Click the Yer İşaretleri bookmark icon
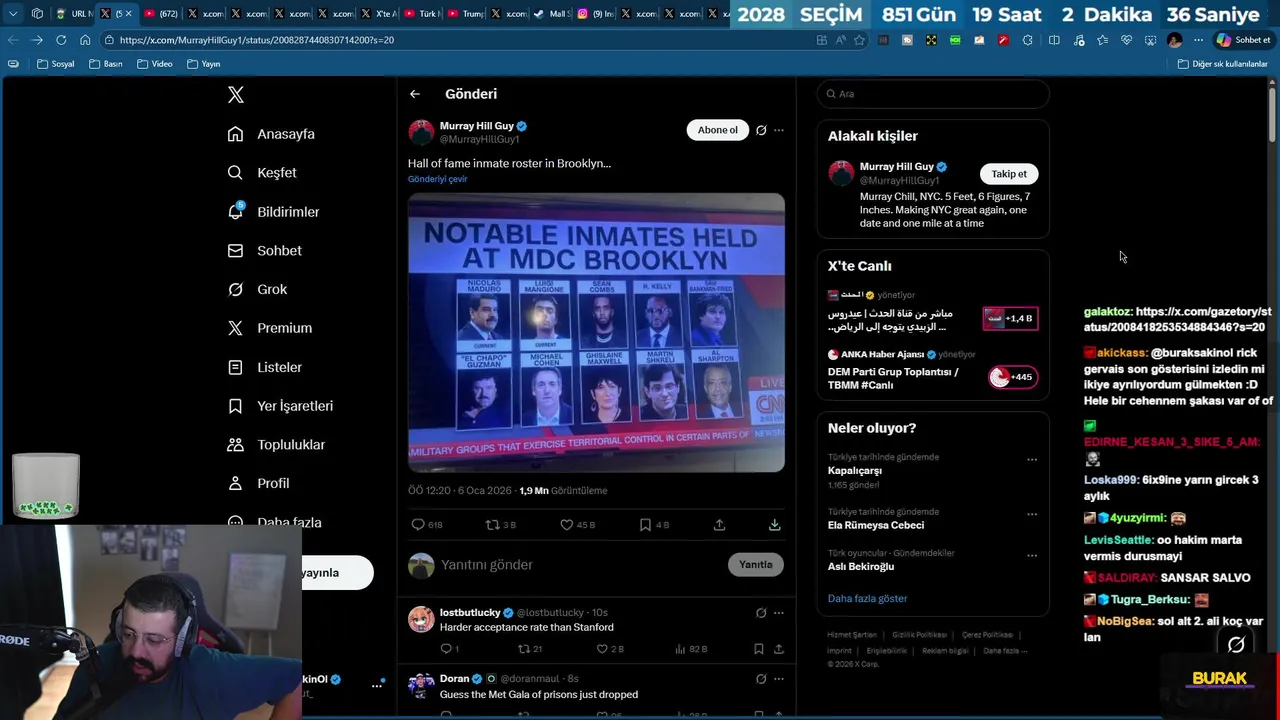The height and width of the screenshot is (720, 1280). [235, 406]
